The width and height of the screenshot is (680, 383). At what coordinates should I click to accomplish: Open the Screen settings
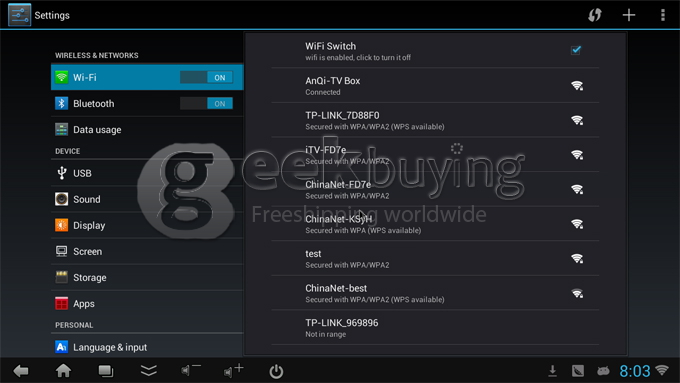pos(147,251)
